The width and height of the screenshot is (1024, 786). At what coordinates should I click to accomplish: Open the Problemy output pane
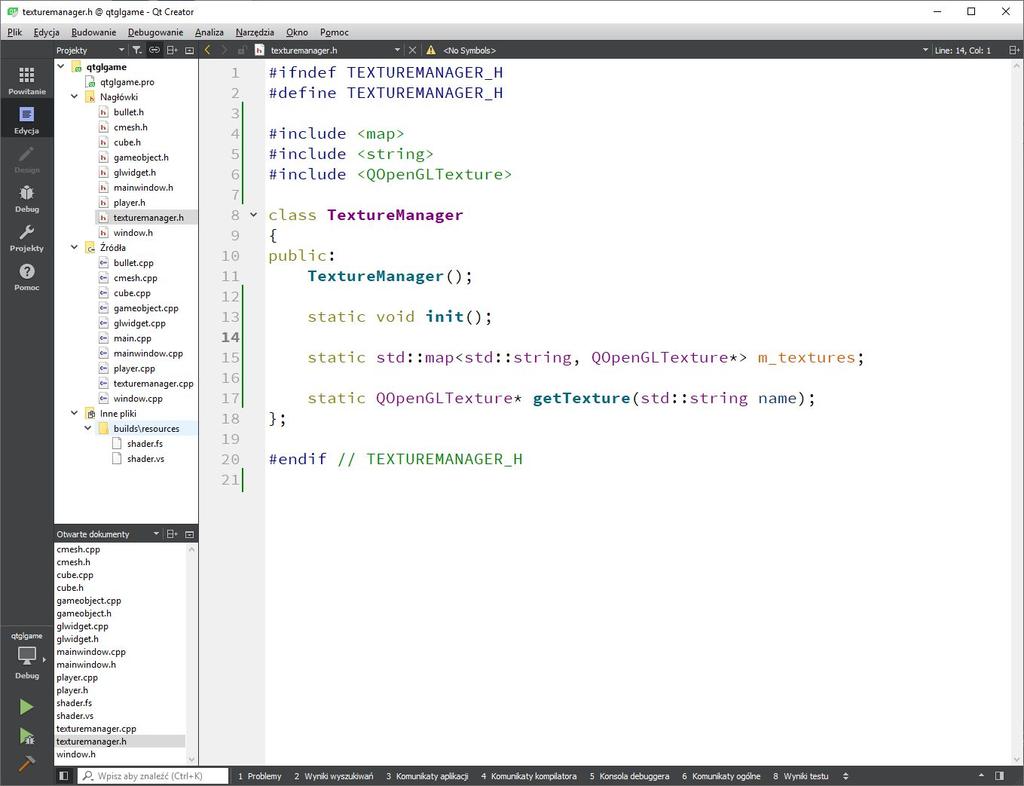tap(259, 776)
